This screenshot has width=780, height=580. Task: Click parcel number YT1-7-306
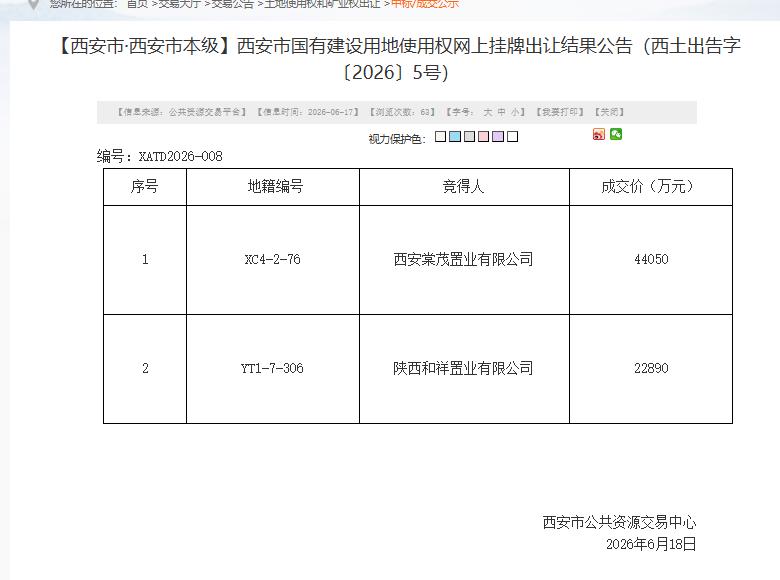coord(272,368)
